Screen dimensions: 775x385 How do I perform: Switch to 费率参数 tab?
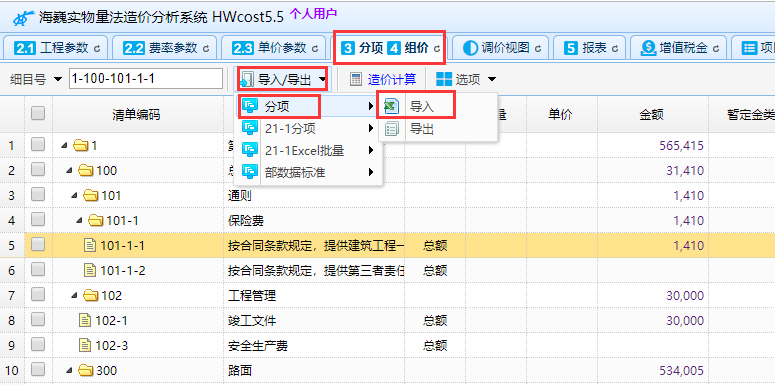tap(166, 48)
